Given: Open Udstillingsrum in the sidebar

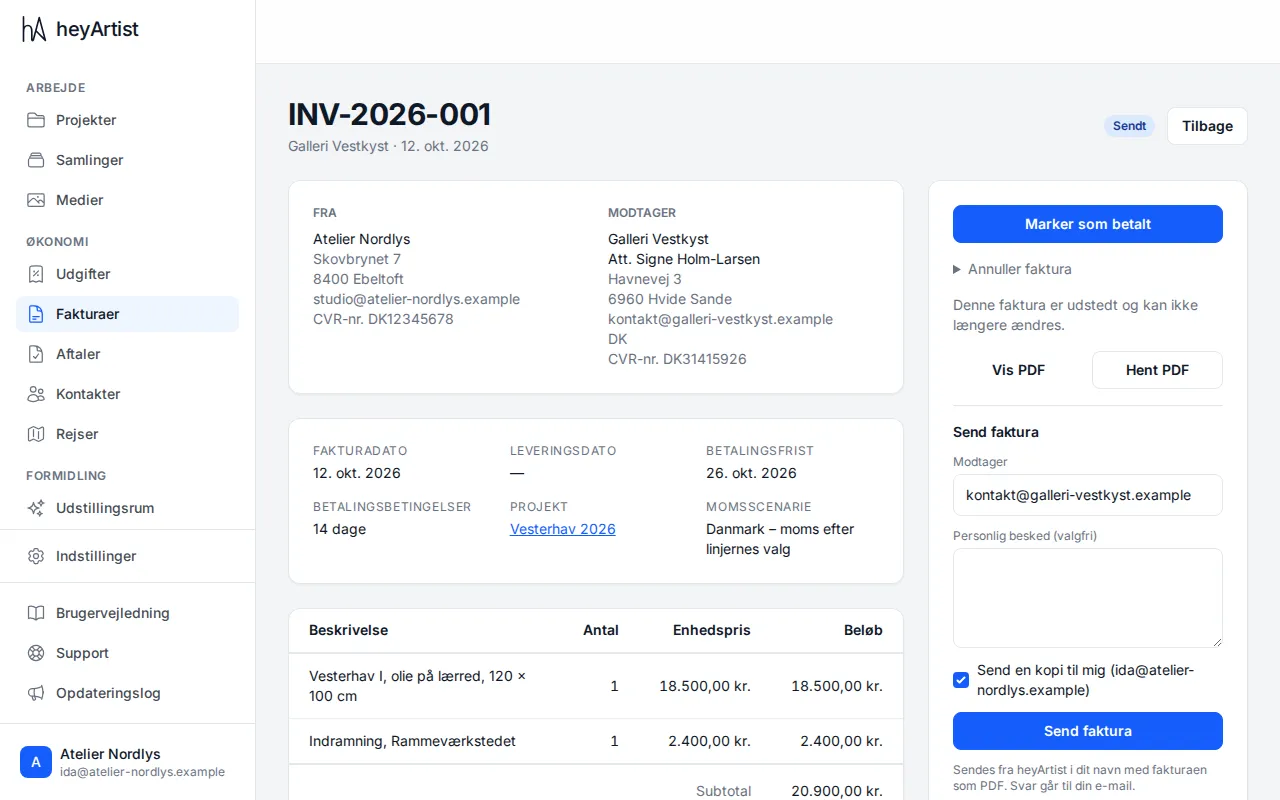Looking at the screenshot, I should click(x=128, y=508).
